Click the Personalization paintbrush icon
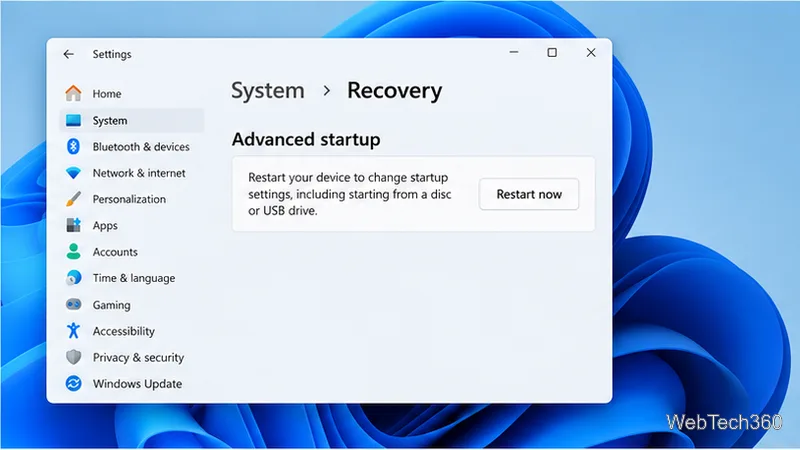This screenshot has width=800, height=450. (73, 199)
